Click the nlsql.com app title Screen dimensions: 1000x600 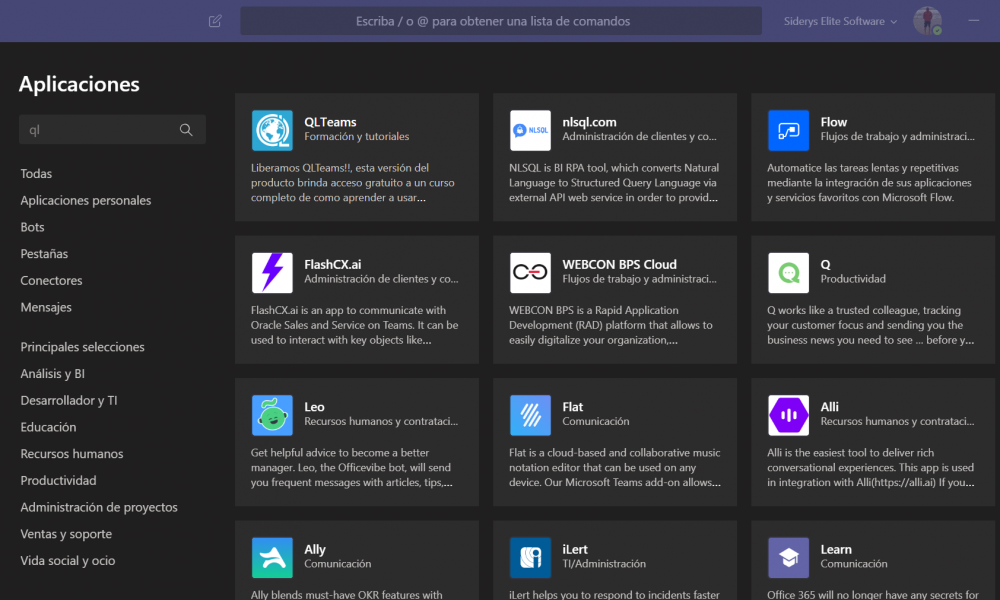pos(589,122)
